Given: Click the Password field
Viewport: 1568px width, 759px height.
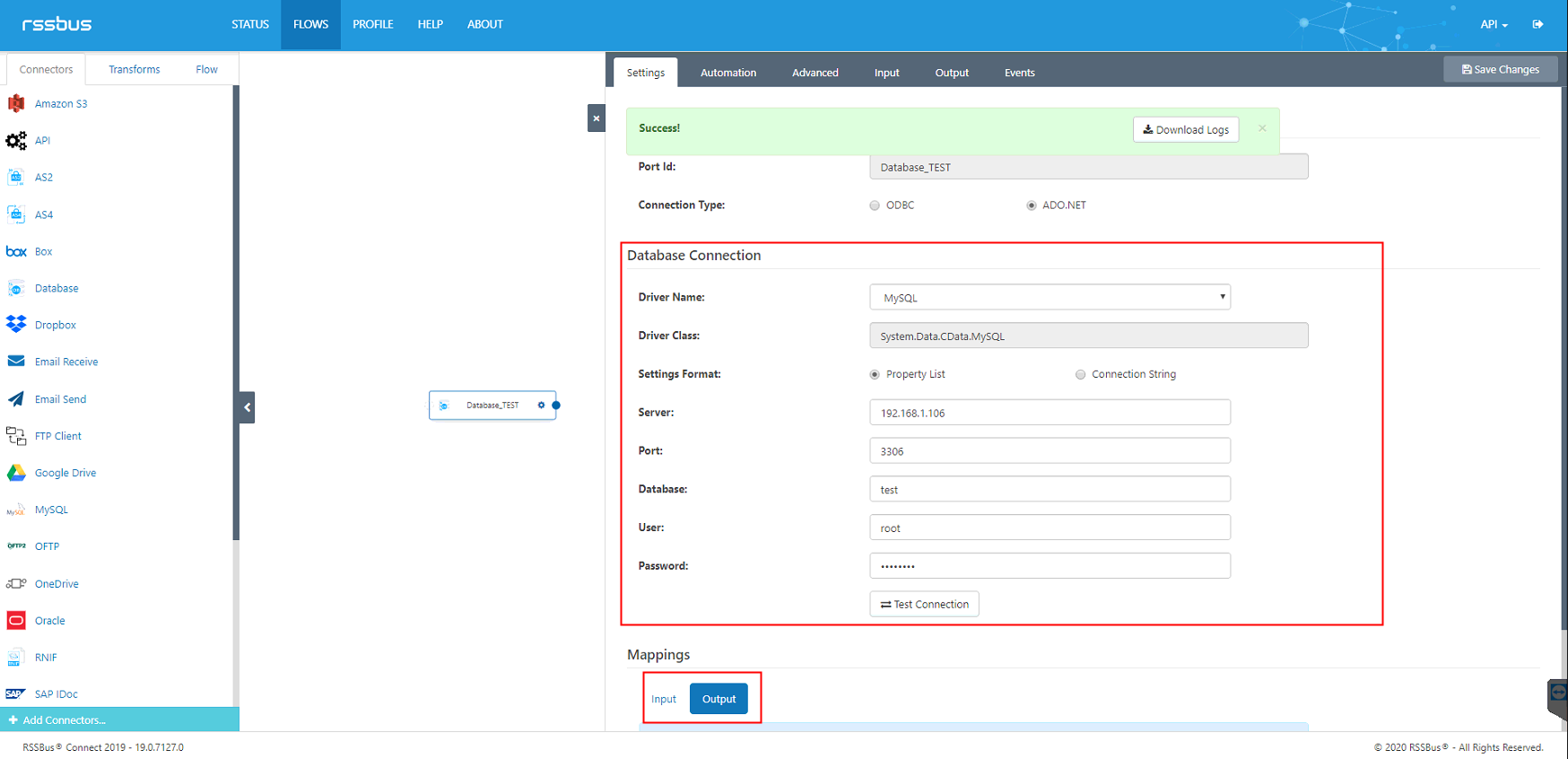Looking at the screenshot, I should [1050, 566].
